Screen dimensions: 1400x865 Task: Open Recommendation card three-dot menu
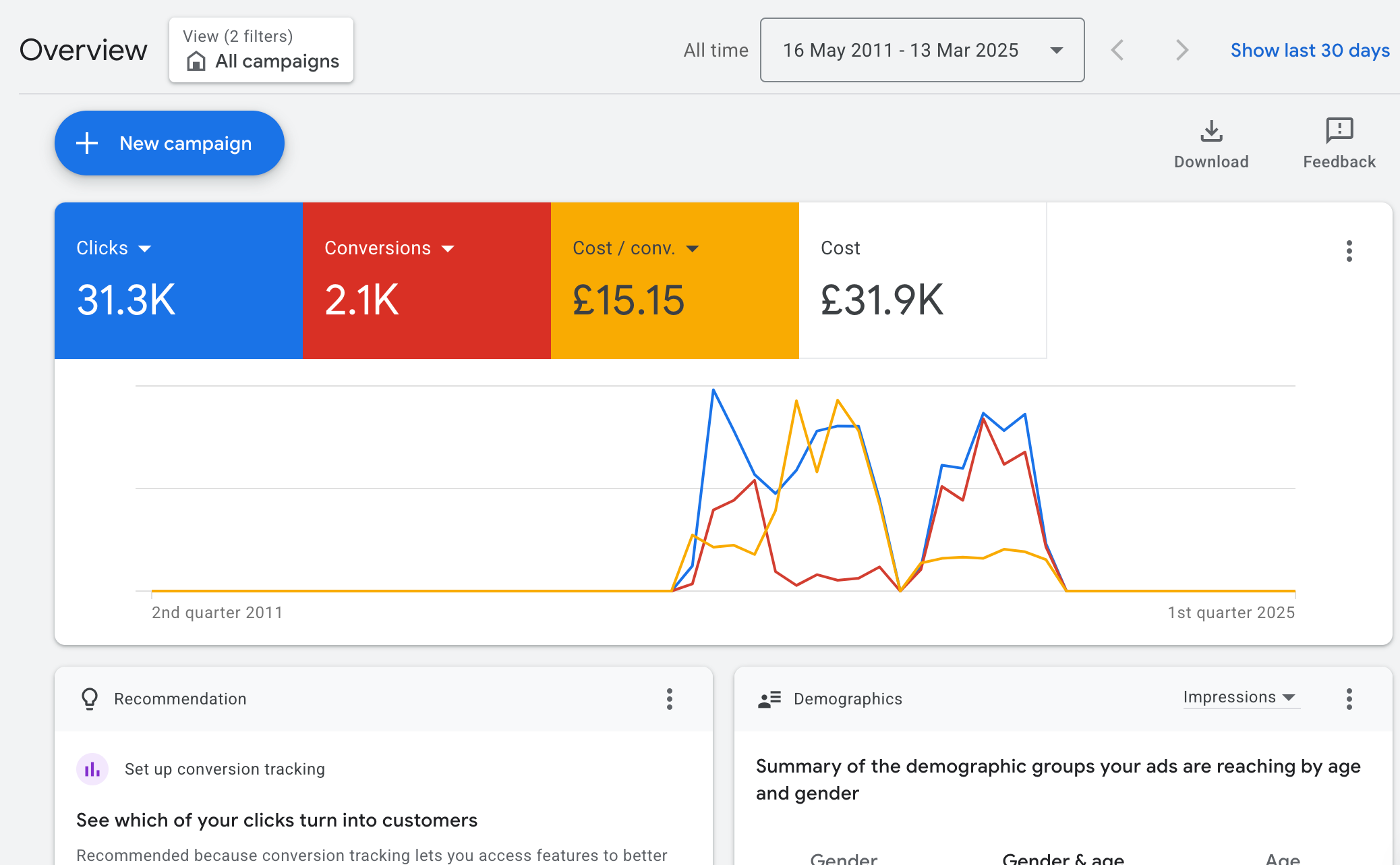click(x=669, y=699)
